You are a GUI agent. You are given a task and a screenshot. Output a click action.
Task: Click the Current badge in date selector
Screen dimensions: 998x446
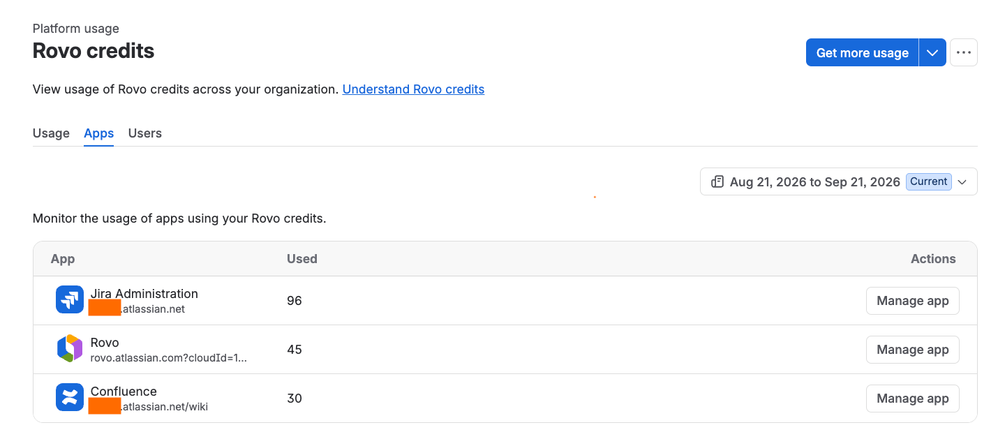point(929,182)
